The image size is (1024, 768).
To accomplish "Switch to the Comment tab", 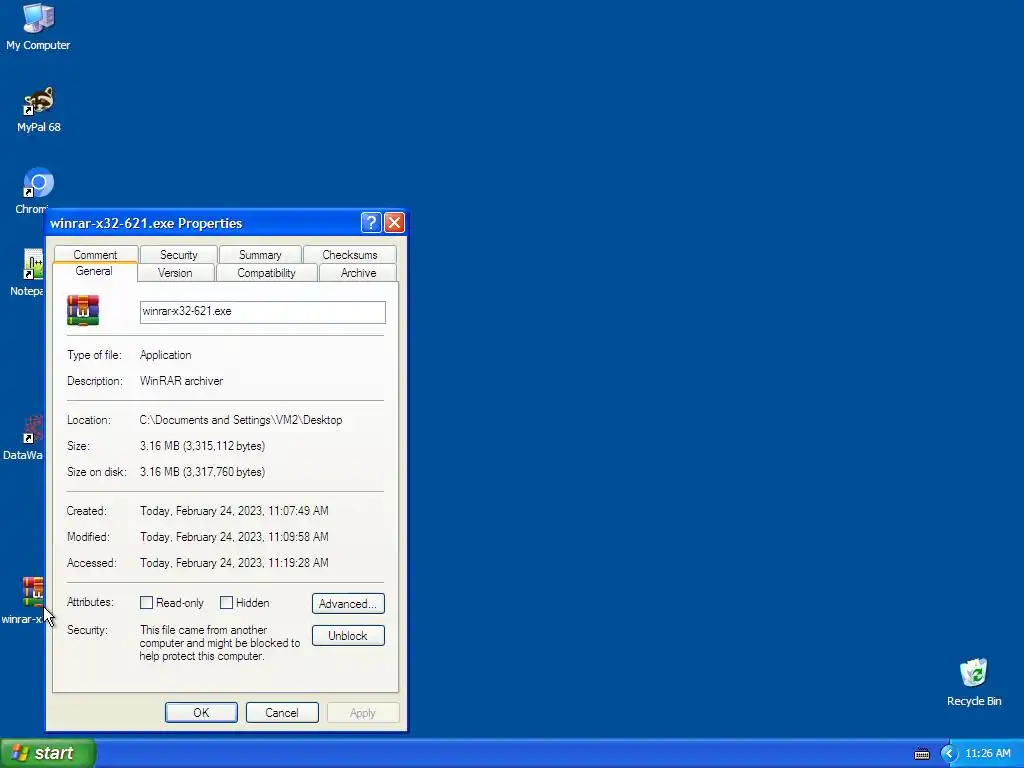I will coord(95,255).
